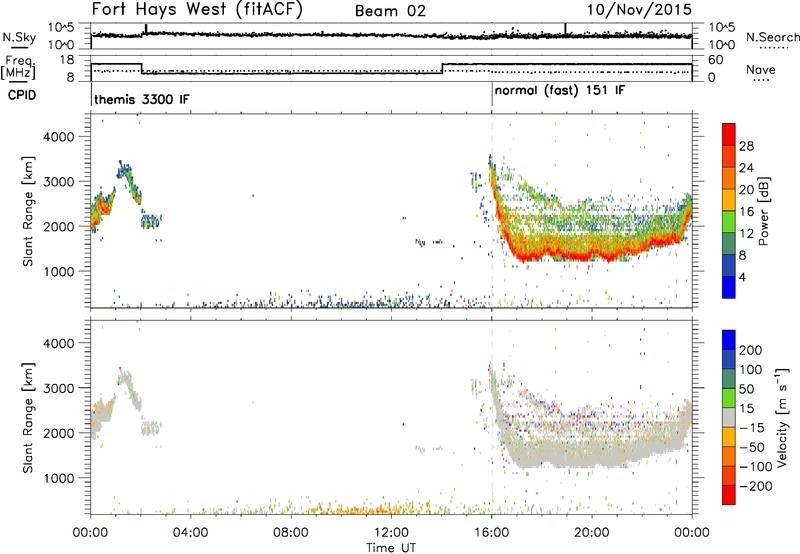Click the gray segment of velocity colorbar

[x=729, y=418]
